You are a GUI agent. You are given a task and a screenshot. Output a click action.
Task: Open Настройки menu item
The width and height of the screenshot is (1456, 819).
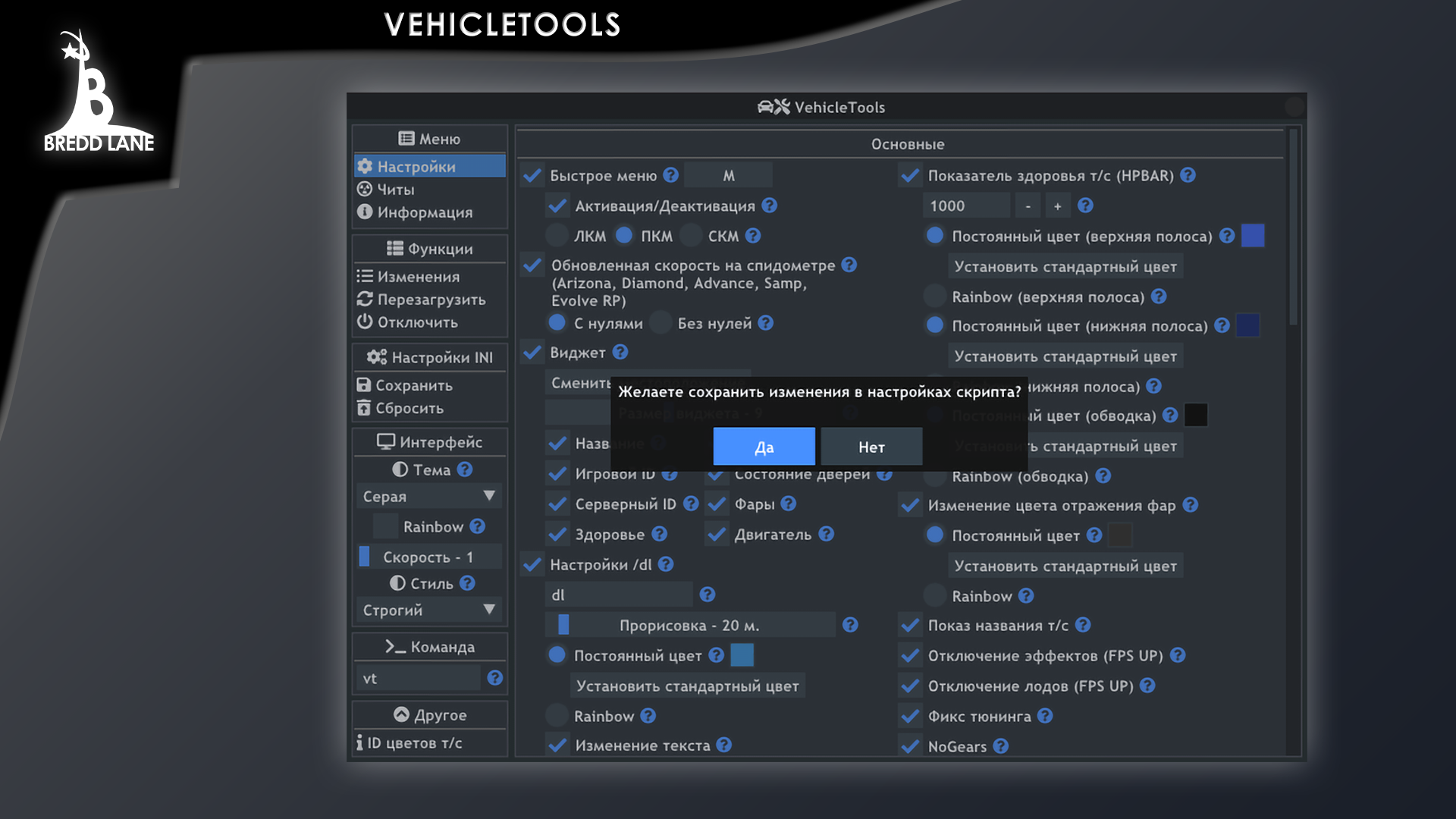coord(430,166)
